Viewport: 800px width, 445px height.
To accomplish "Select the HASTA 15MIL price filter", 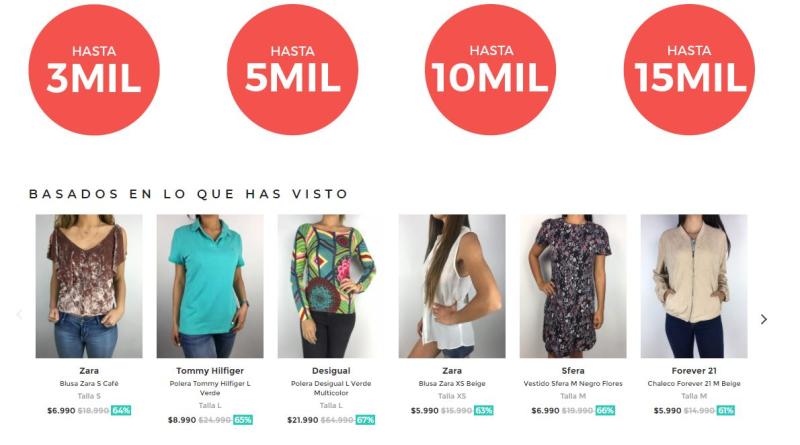I will [689, 70].
